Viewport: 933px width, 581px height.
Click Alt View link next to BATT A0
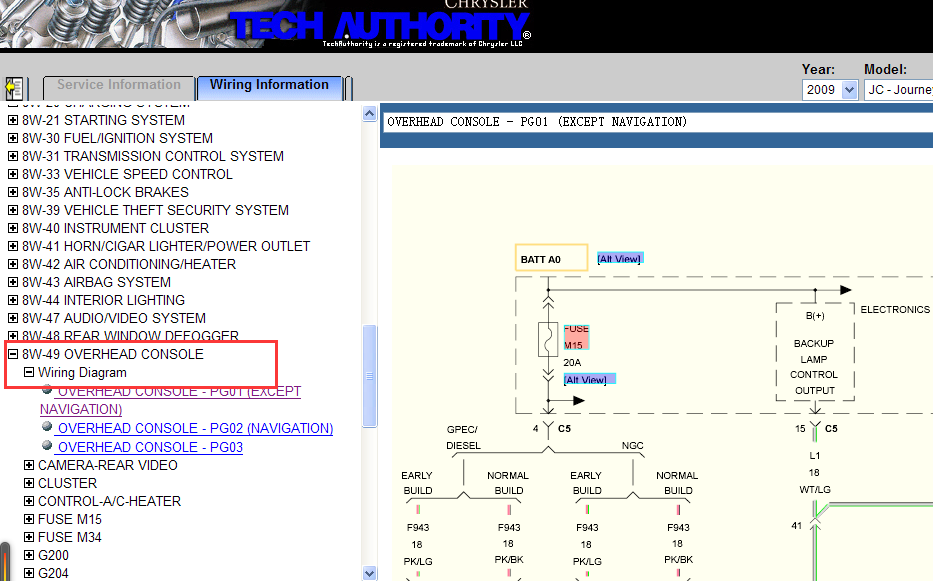coord(619,258)
